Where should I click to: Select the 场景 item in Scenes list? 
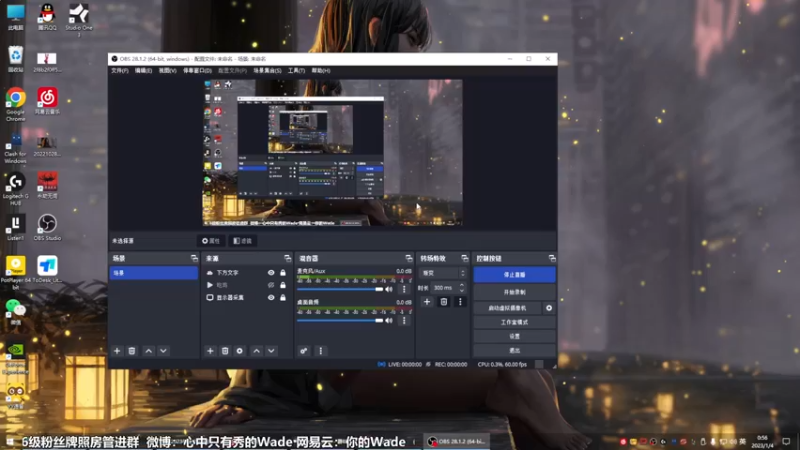tap(154, 273)
